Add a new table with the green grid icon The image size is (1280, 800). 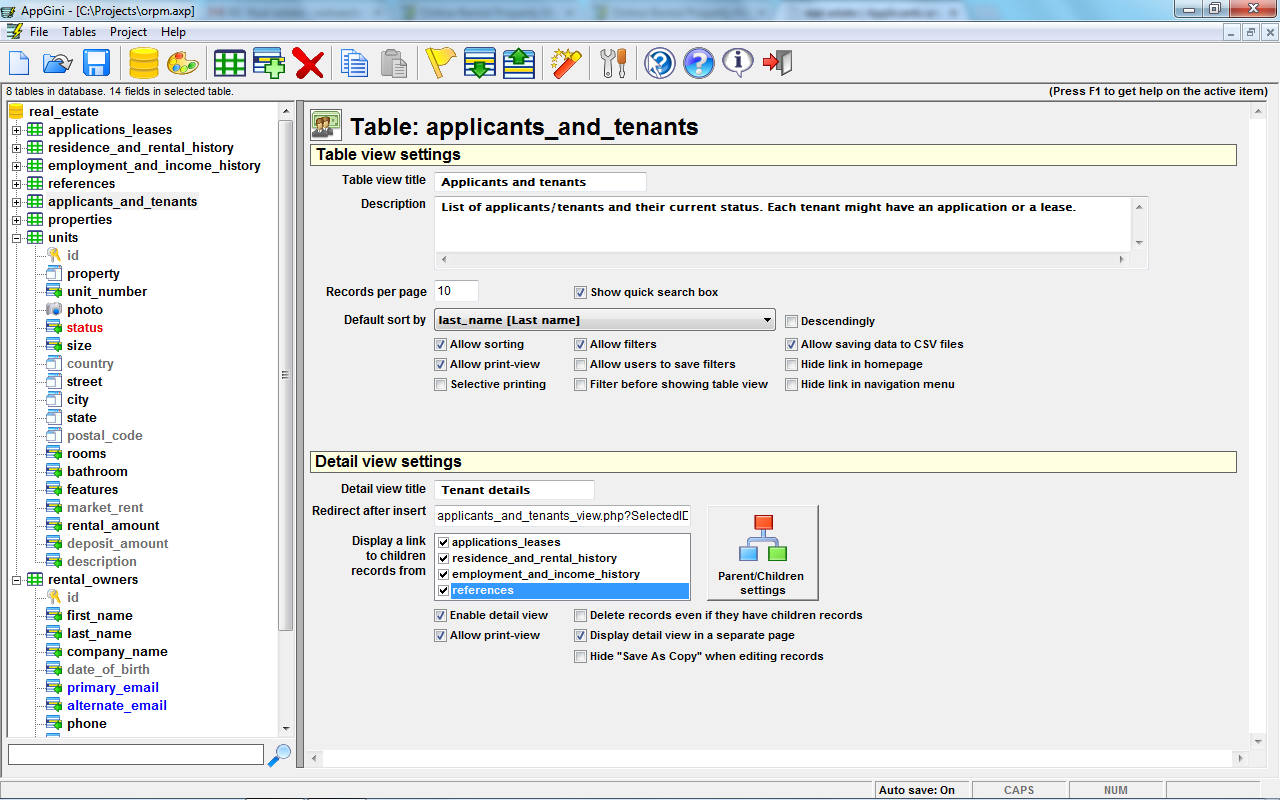click(x=229, y=62)
